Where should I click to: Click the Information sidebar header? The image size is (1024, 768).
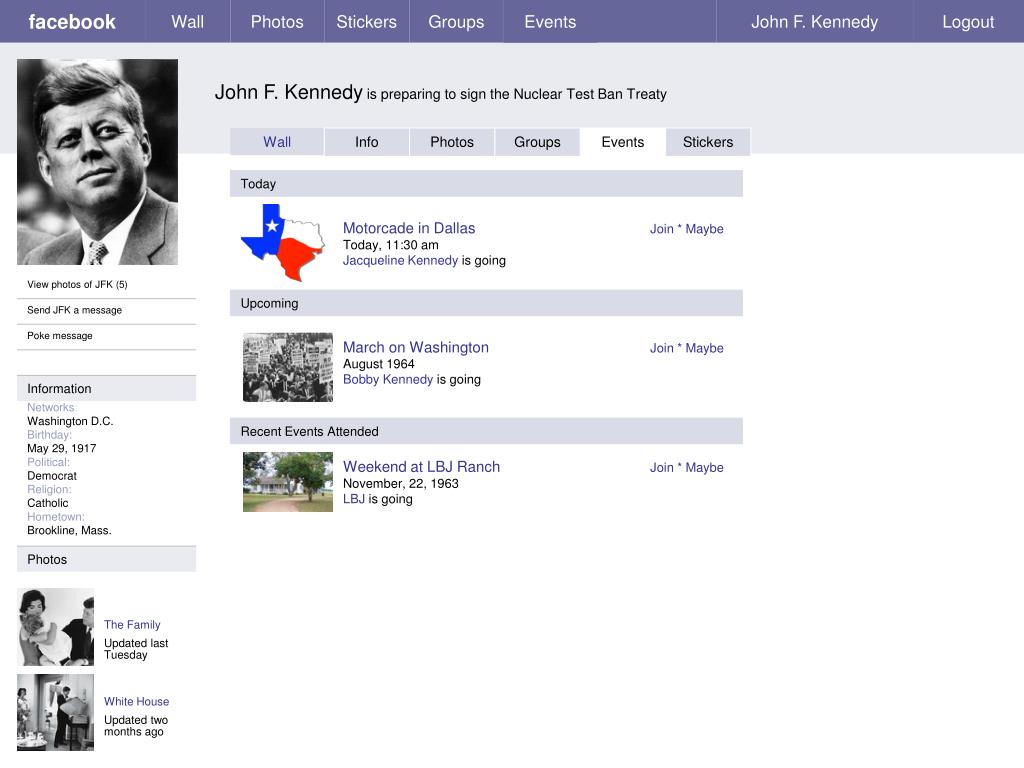(106, 388)
